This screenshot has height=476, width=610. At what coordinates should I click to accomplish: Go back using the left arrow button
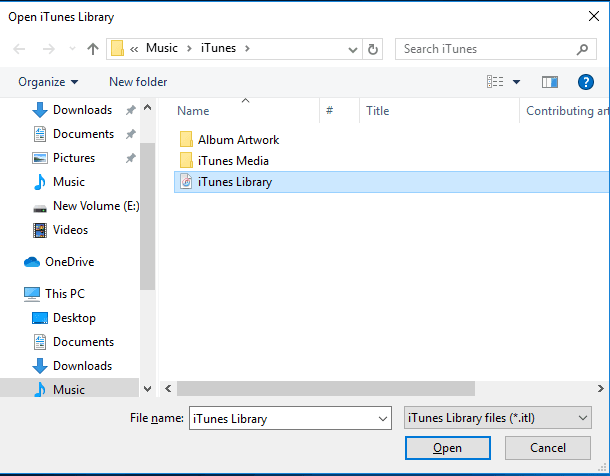point(19,49)
